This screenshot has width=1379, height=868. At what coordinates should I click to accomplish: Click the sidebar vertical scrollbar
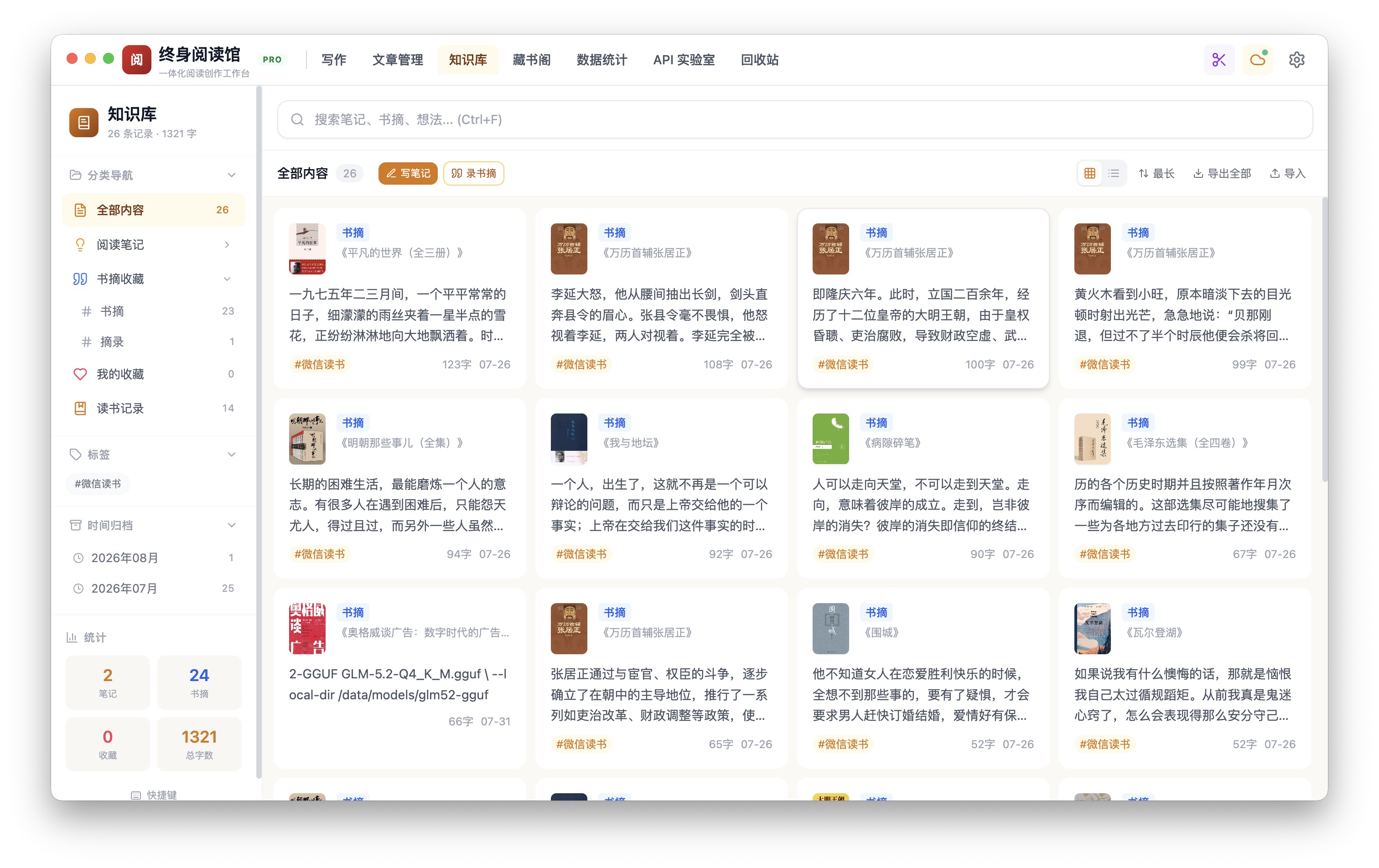(x=258, y=432)
